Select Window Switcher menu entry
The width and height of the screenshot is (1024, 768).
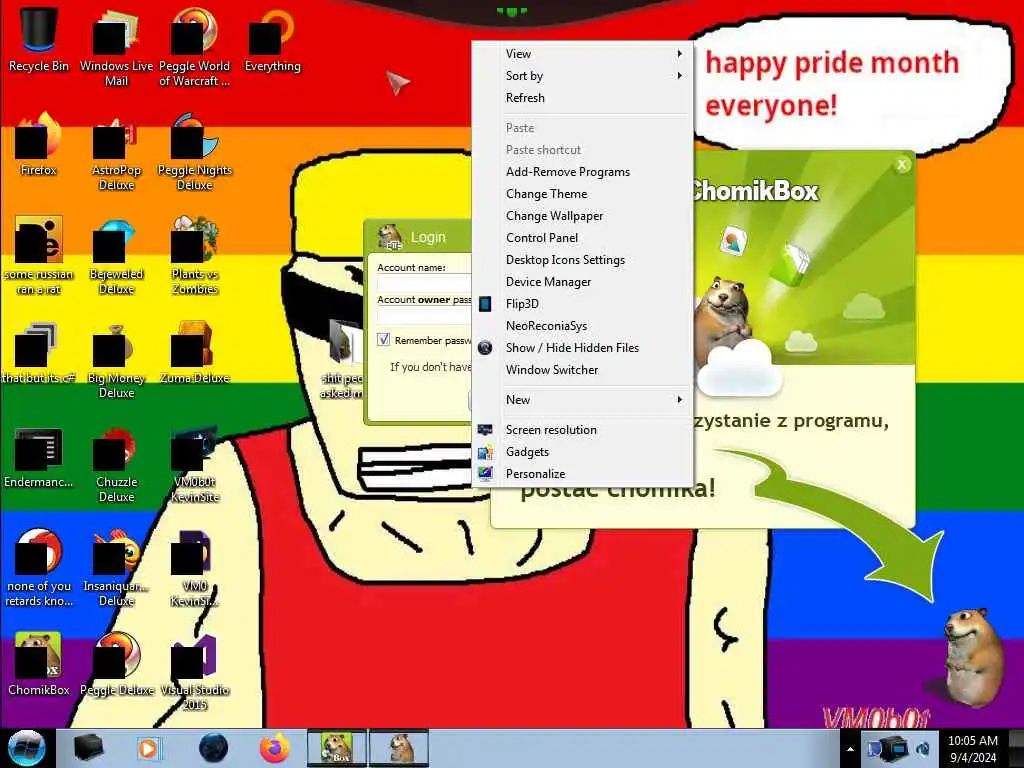[582, 370]
